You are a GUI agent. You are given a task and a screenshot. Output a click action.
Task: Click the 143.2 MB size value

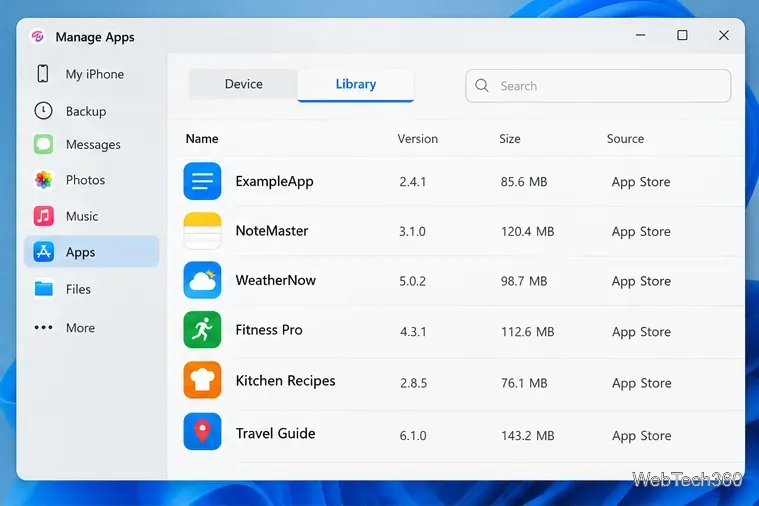528,435
